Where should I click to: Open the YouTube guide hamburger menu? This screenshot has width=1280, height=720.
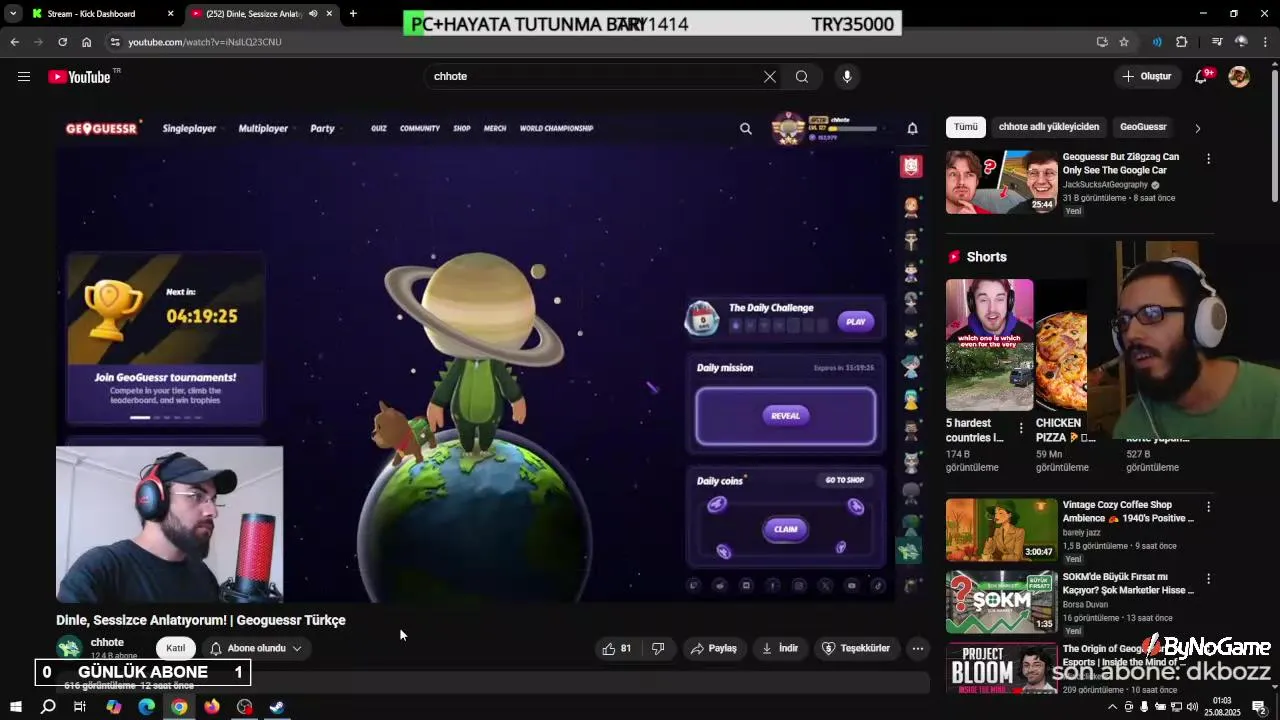pyautogui.click(x=24, y=76)
